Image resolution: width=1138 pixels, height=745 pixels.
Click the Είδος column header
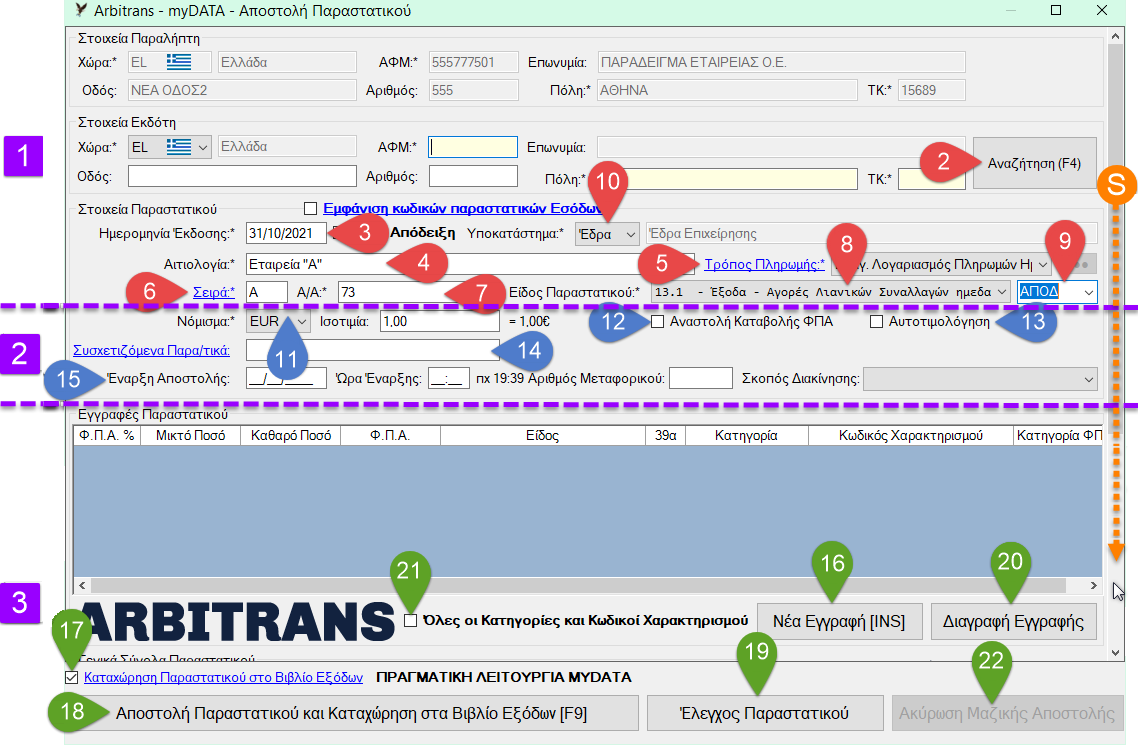pos(542,435)
